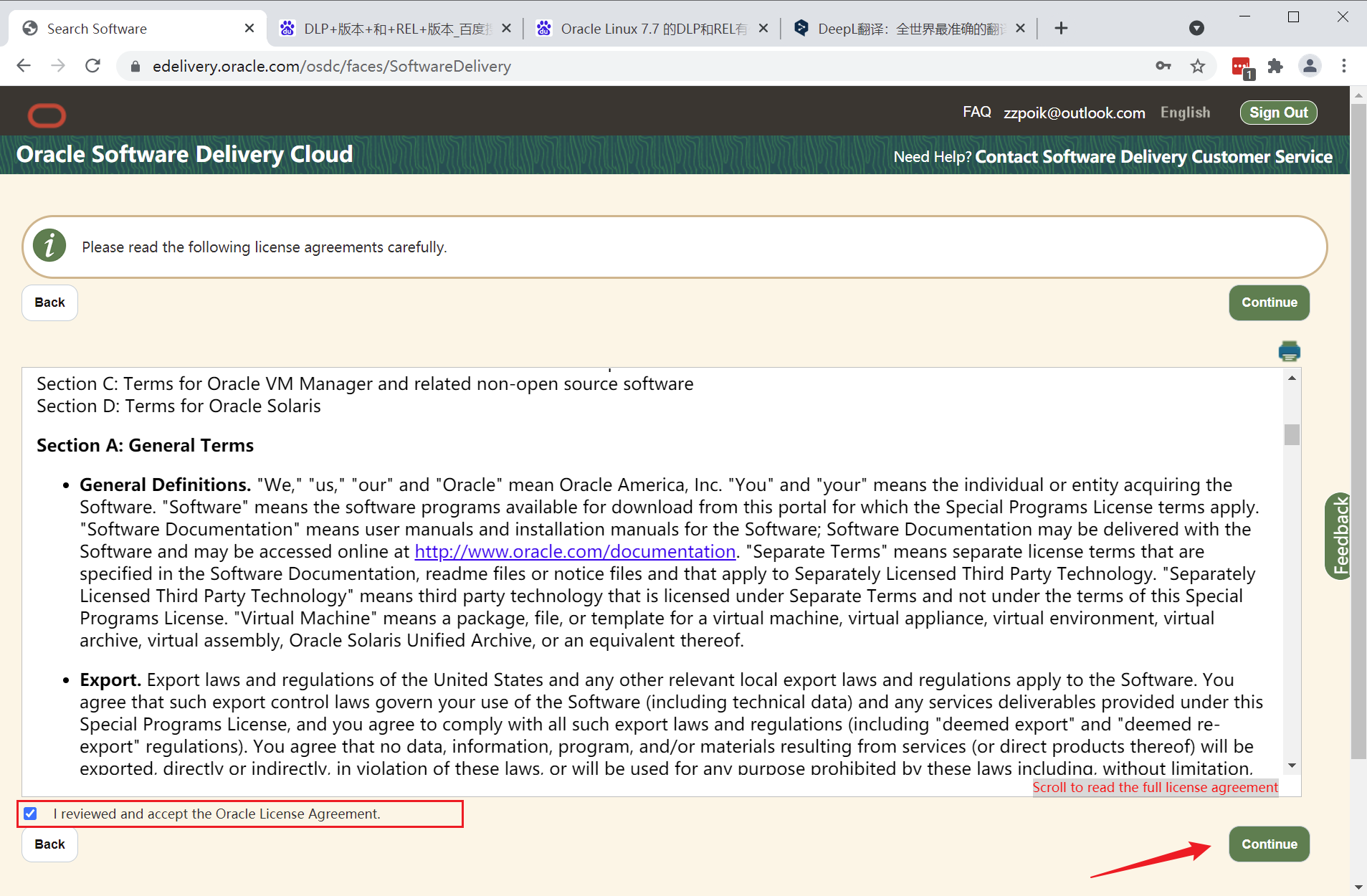Click the Continue button

click(x=1269, y=844)
